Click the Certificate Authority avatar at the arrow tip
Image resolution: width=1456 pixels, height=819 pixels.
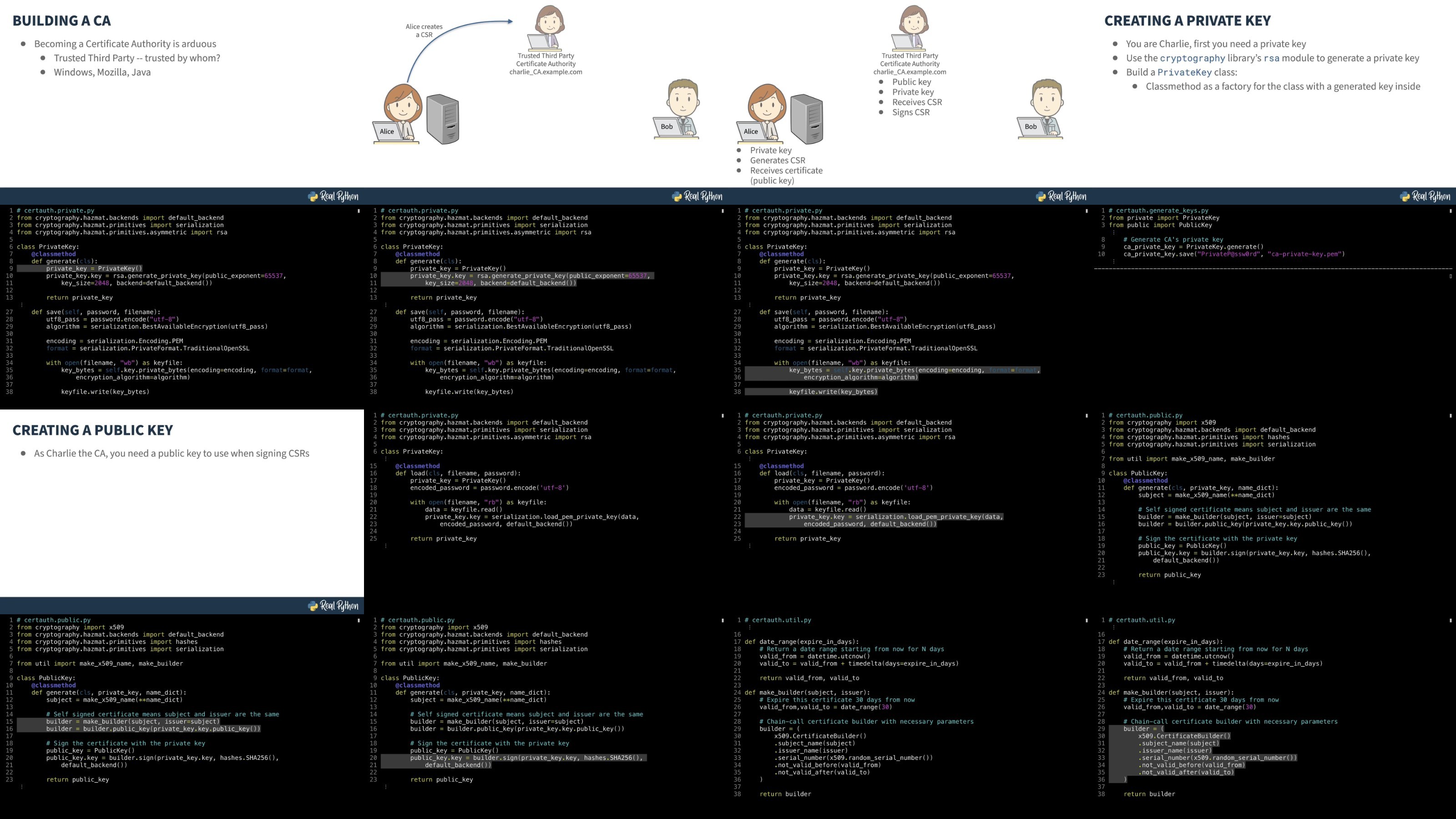pos(546,27)
